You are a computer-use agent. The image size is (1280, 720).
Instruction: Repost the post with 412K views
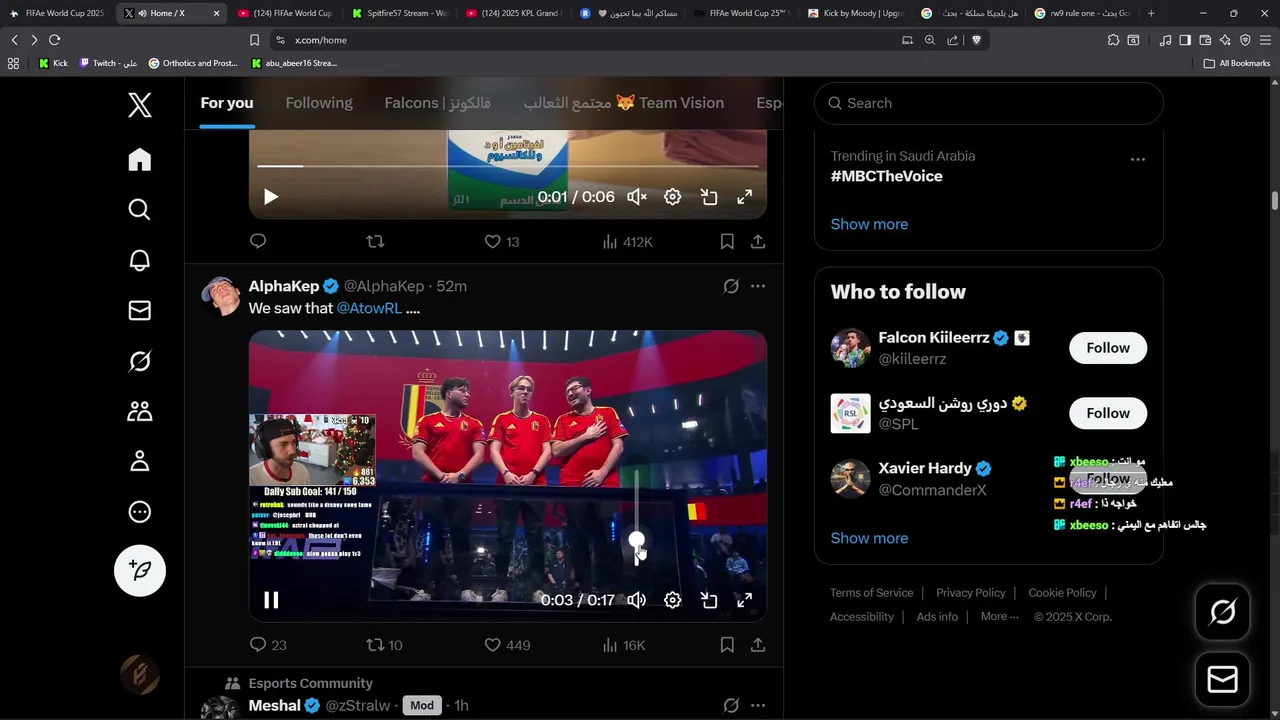(x=375, y=242)
